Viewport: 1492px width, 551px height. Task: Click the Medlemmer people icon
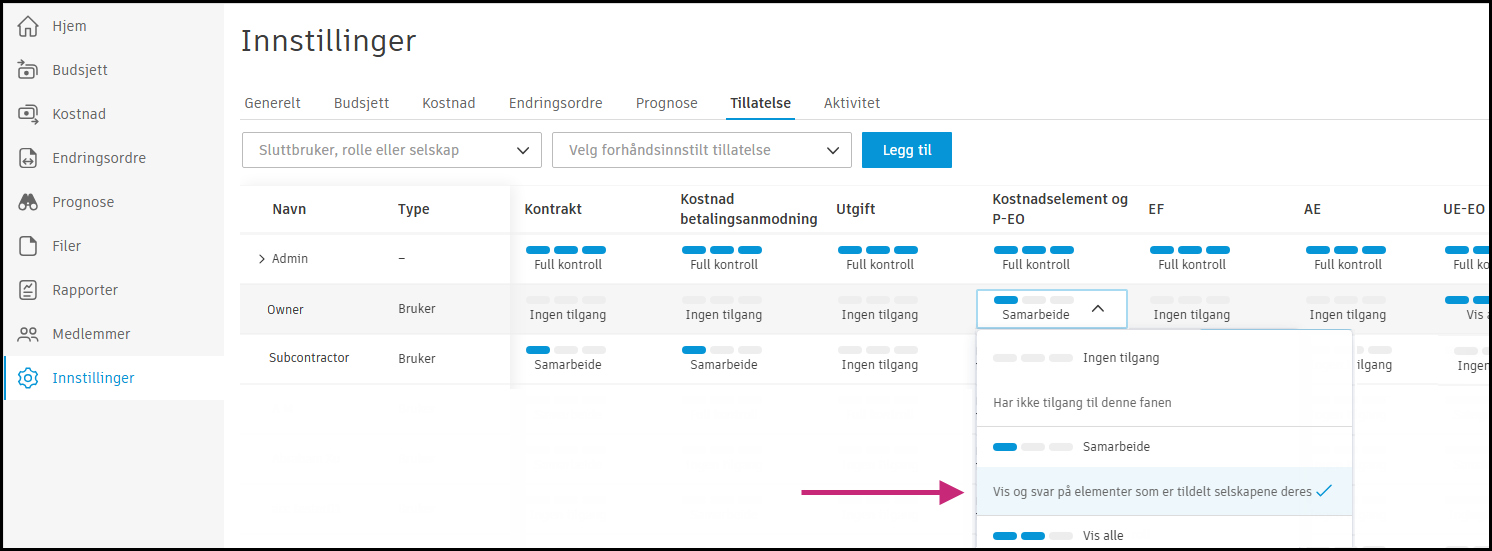pyautogui.click(x=28, y=334)
